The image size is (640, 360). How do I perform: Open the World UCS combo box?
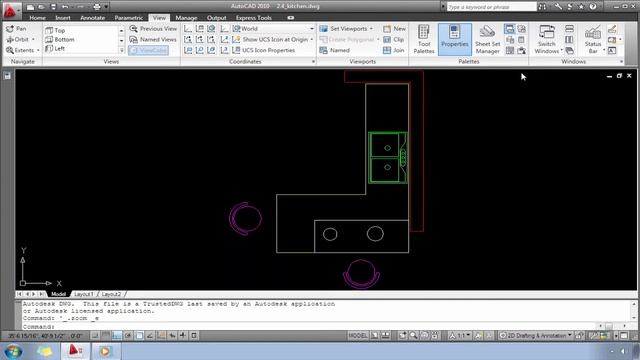click(273, 29)
